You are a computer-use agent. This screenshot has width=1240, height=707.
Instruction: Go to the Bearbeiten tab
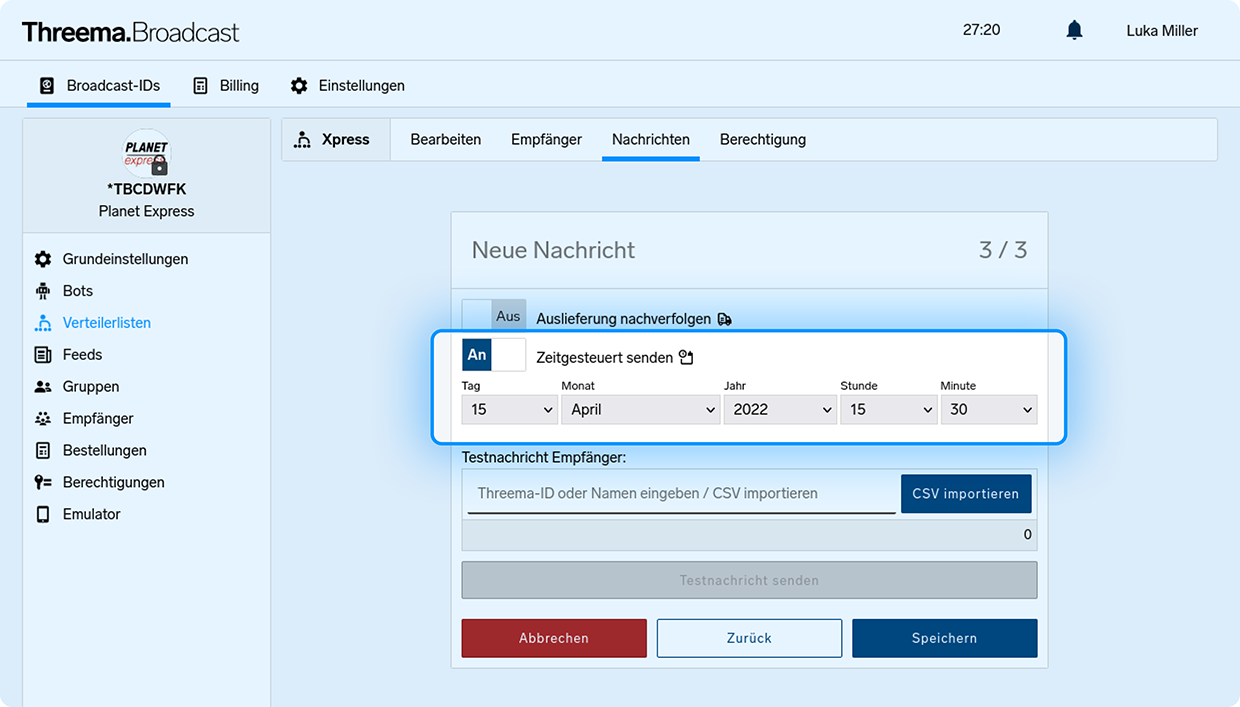446,140
